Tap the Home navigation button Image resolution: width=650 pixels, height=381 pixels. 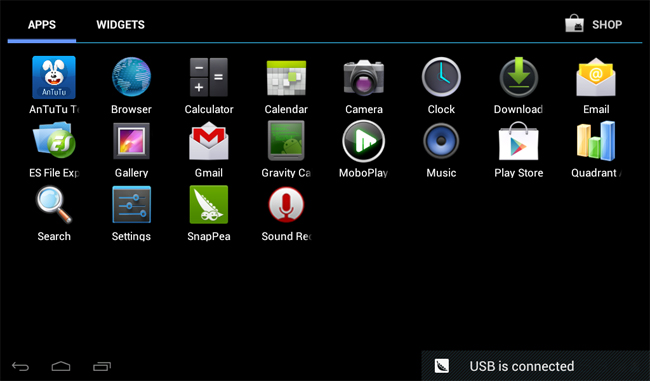61,366
